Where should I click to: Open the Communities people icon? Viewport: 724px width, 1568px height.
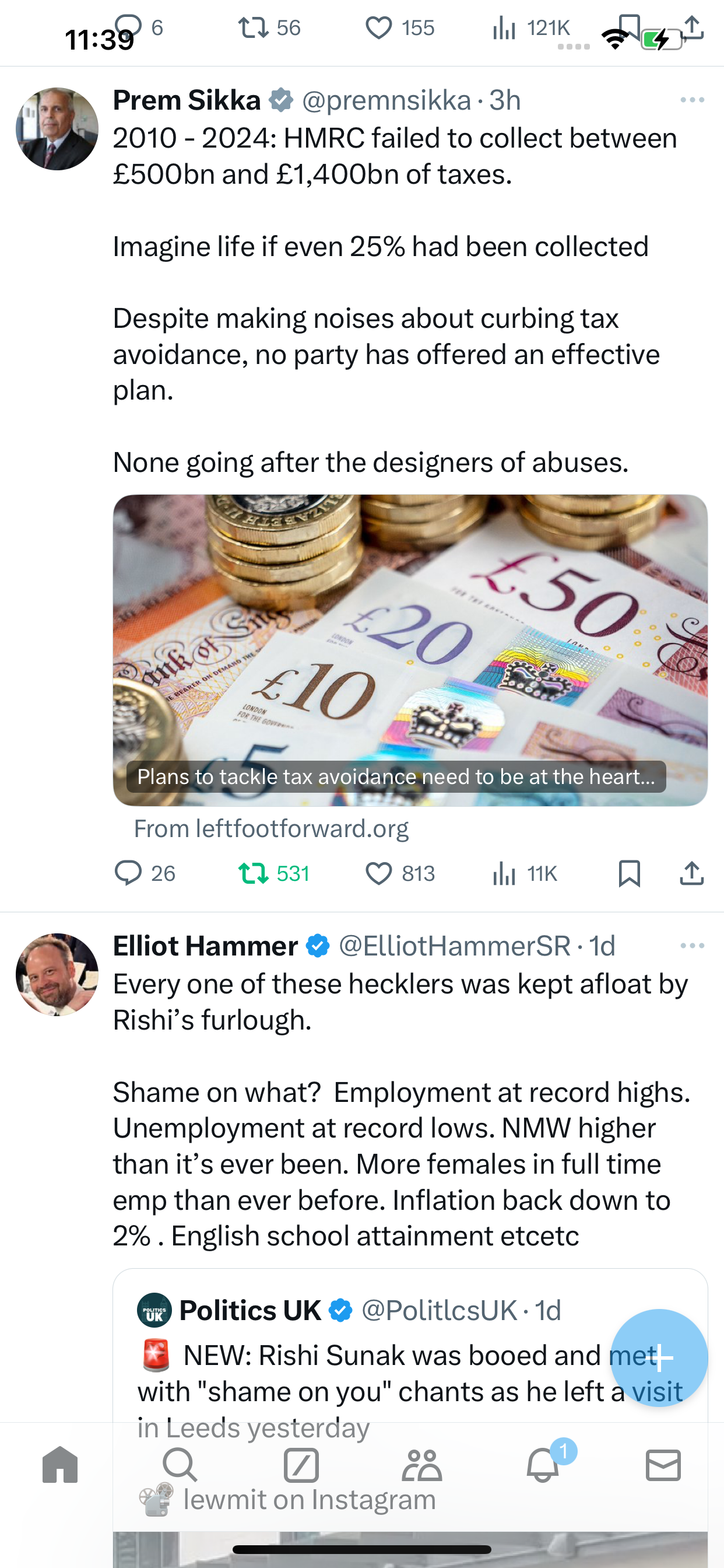421,1465
